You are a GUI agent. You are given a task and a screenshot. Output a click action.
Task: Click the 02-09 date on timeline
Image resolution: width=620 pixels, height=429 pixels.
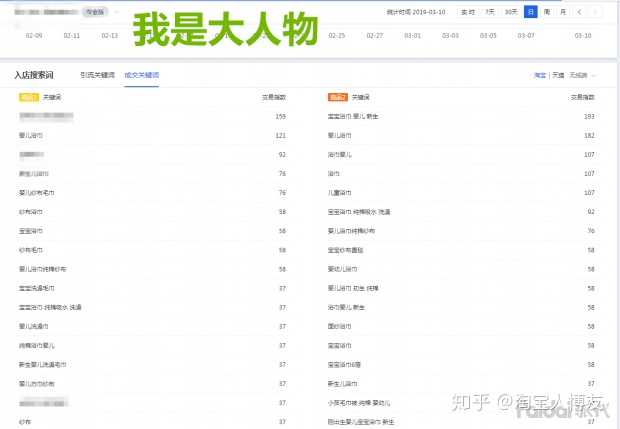pyautogui.click(x=34, y=35)
